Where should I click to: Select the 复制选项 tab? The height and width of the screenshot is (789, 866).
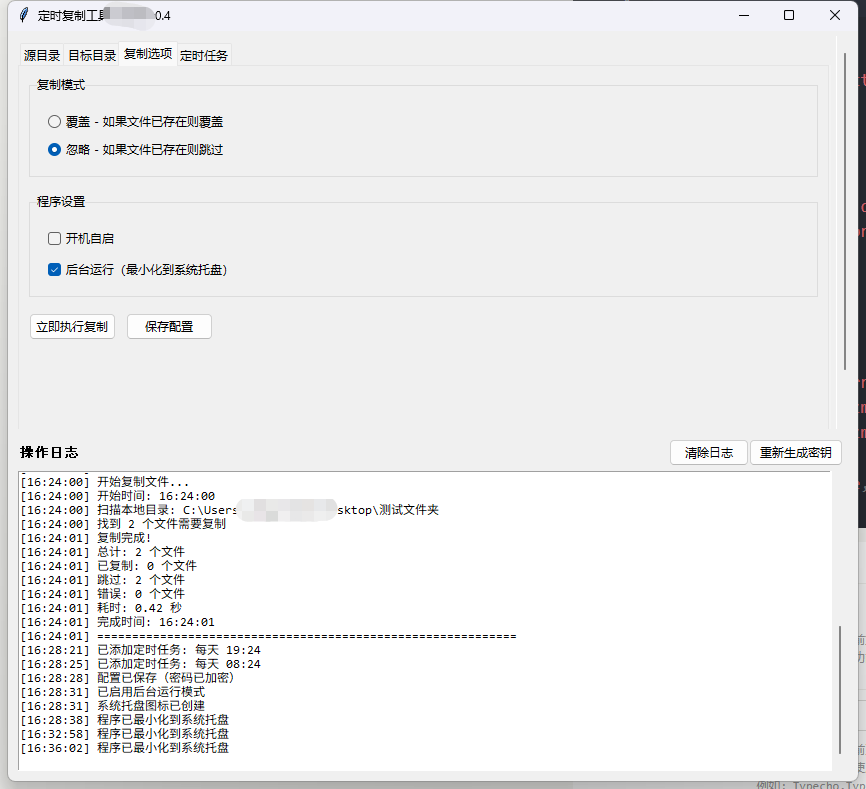click(148, 54)
